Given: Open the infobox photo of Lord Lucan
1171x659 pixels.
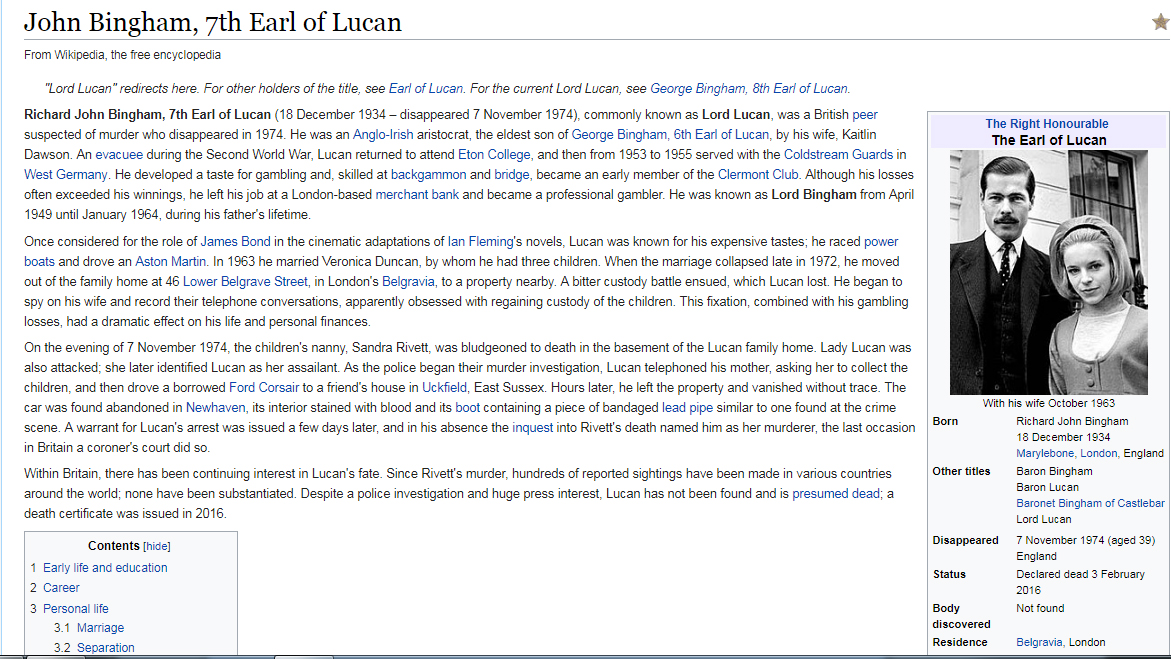Looking at the screenshot, I should click(1048, 272).
